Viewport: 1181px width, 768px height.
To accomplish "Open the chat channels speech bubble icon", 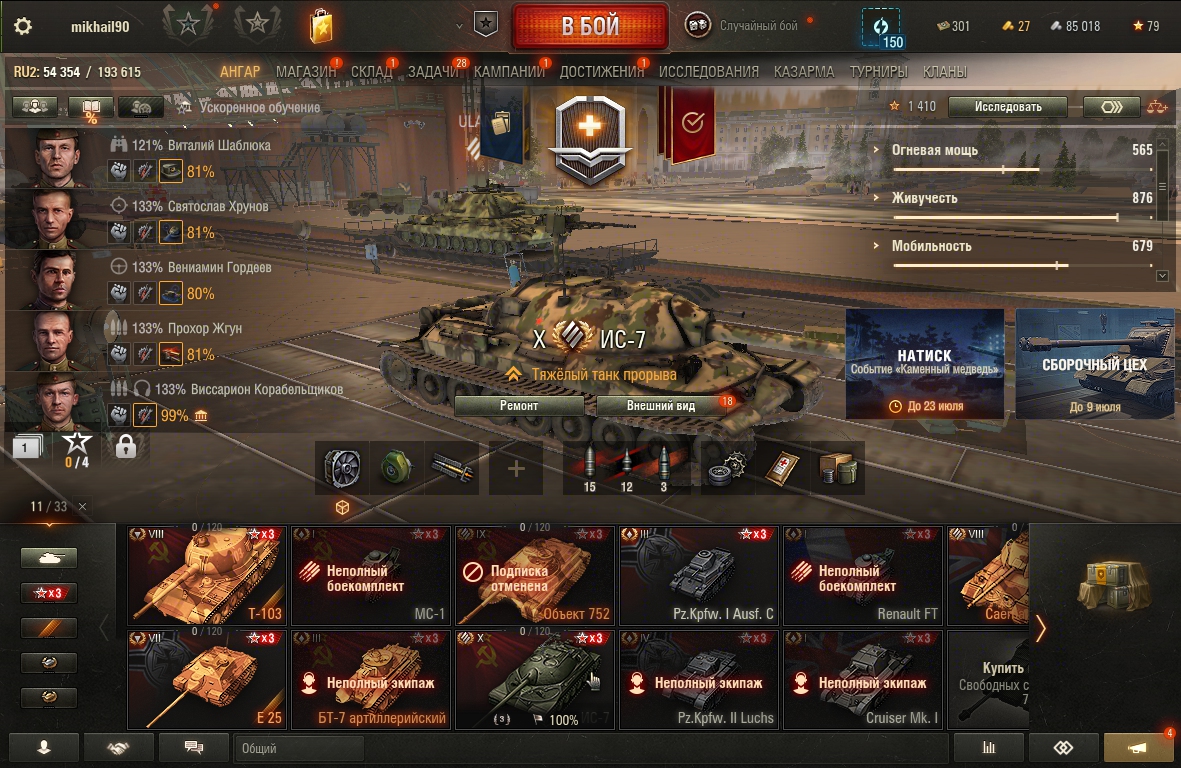I will [x=194, y=748].
